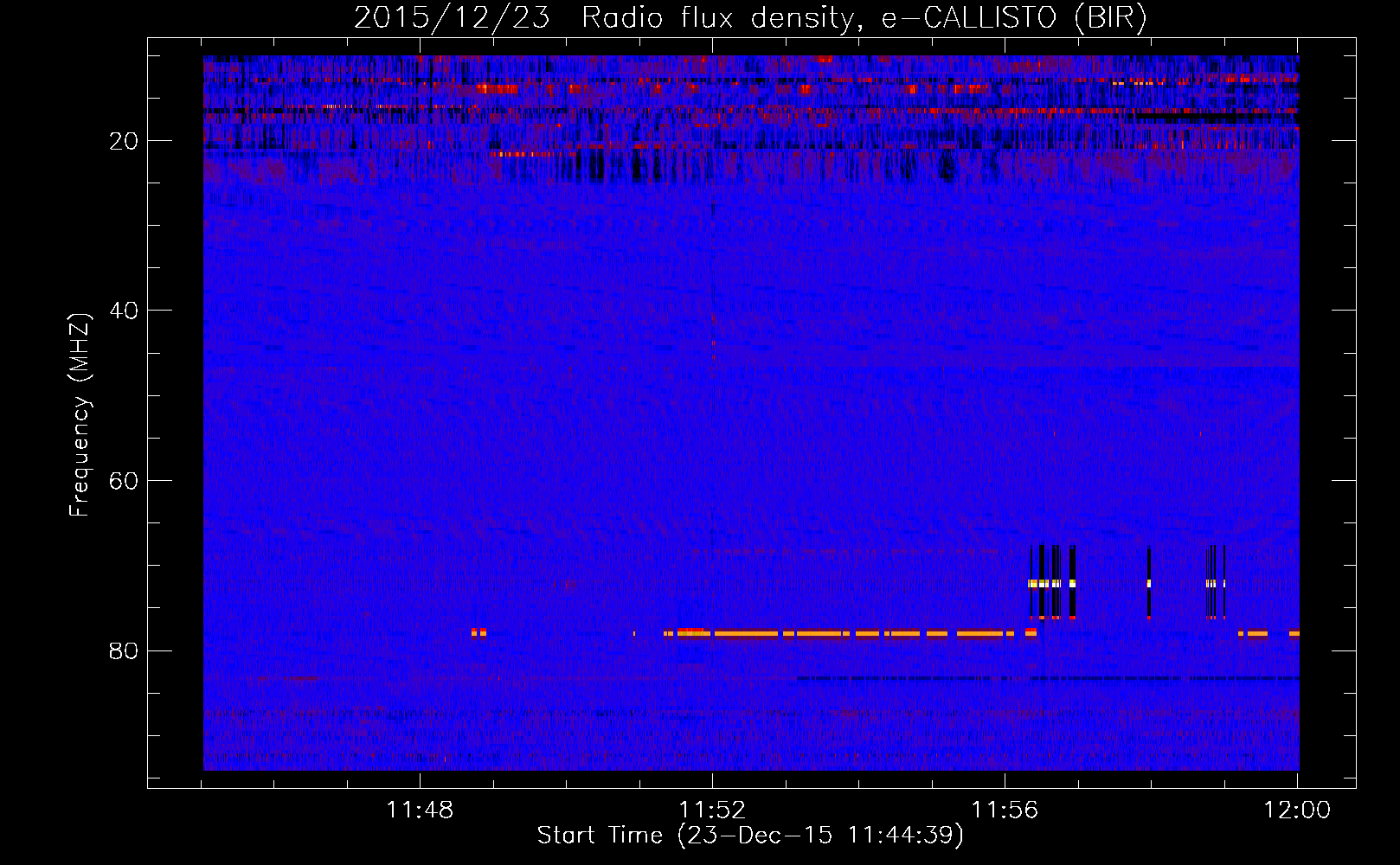Viewport: 1400px width, 865px height.
Task: Click the 80 frequency tick label
Action: pos(125,650)
